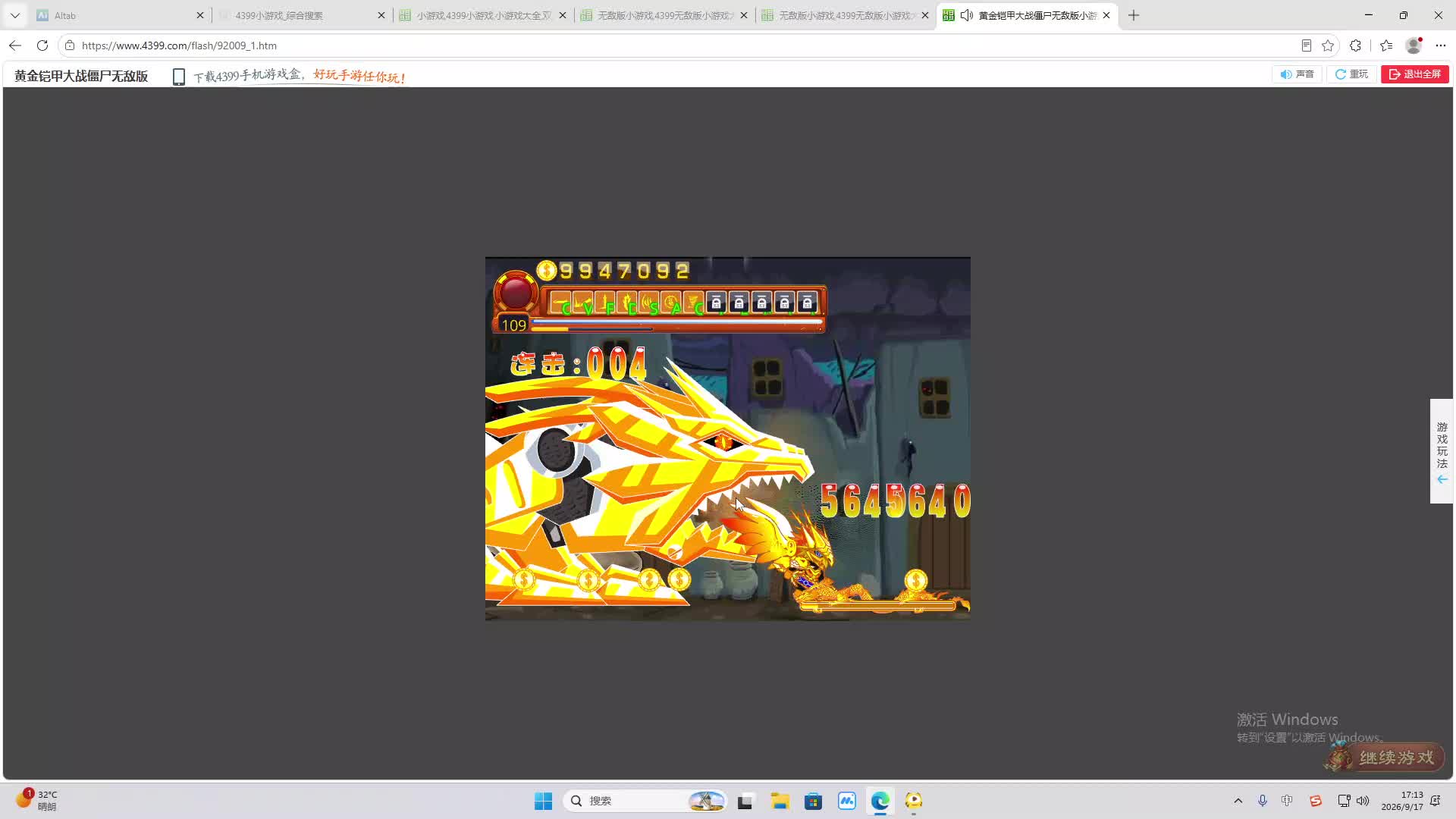Viewport: 1456px width, 819px height.
Task: Close the 4399小游戏_综合搜索 tab
Action: (381, 15)
